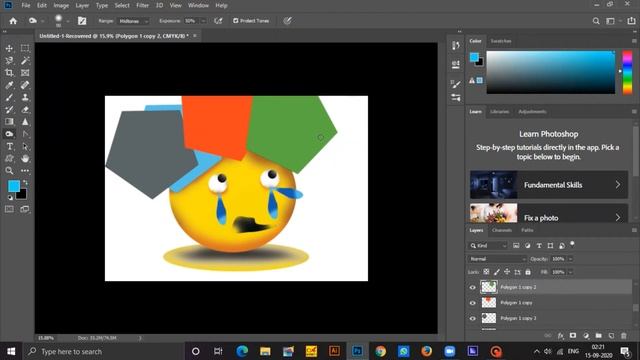Switch to the Swatches tab
The image size is (640, 360).
pos(501,41)
